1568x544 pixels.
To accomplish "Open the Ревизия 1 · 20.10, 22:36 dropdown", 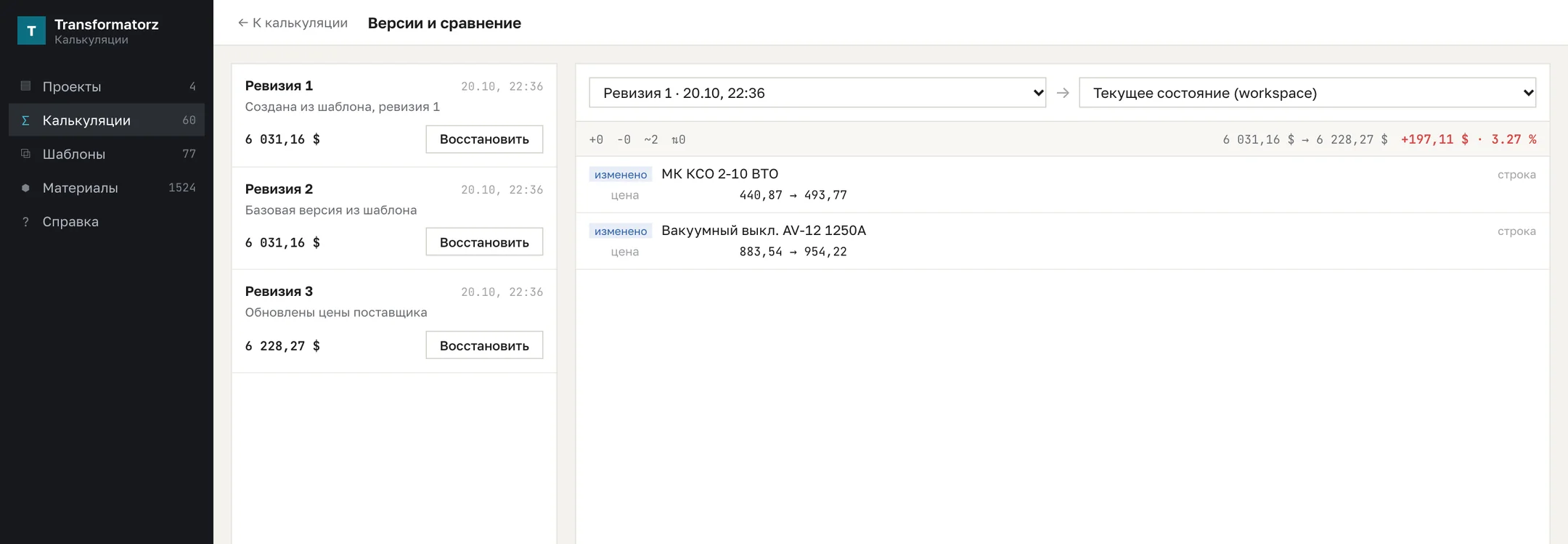I will tap(817, 93).
